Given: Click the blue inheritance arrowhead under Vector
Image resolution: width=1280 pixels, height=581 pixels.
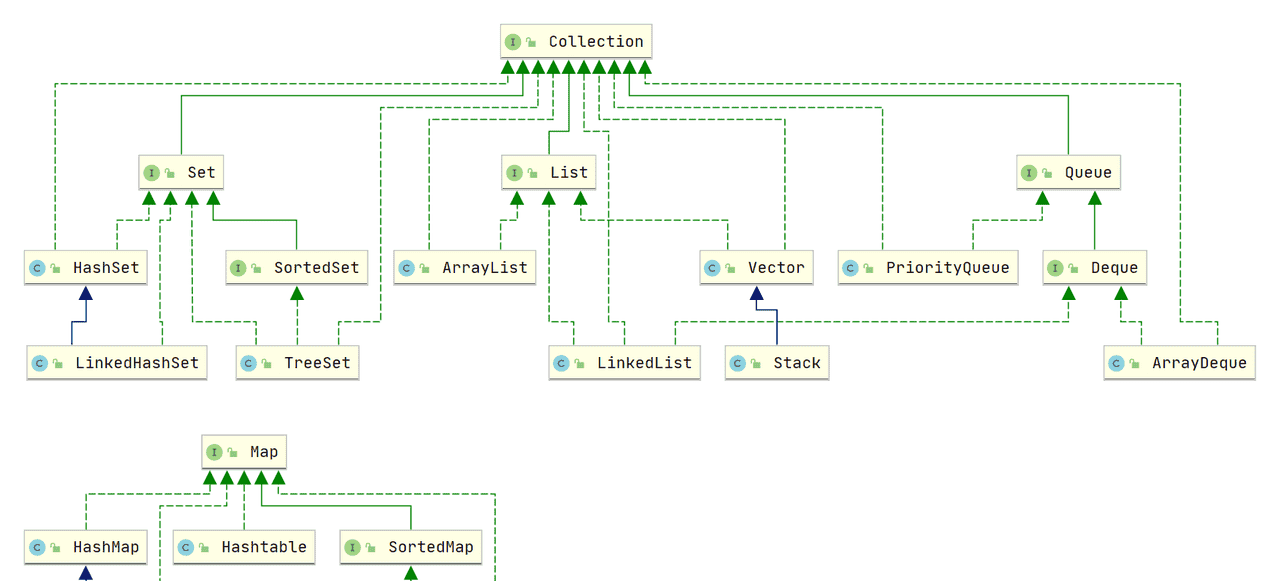Looking at the screenshot, I should point(756,294).
